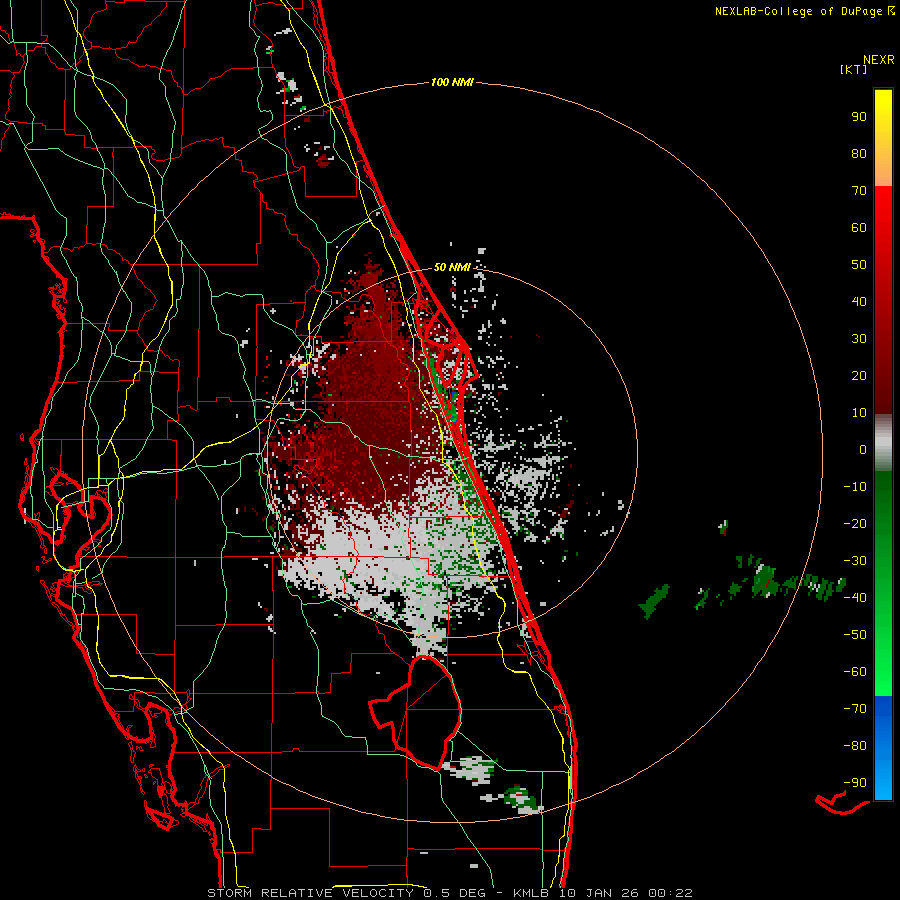The height and width of the screenshot is (900, 900).
Task: Click the 100 NMI range ring label
Action: (452, 83)
